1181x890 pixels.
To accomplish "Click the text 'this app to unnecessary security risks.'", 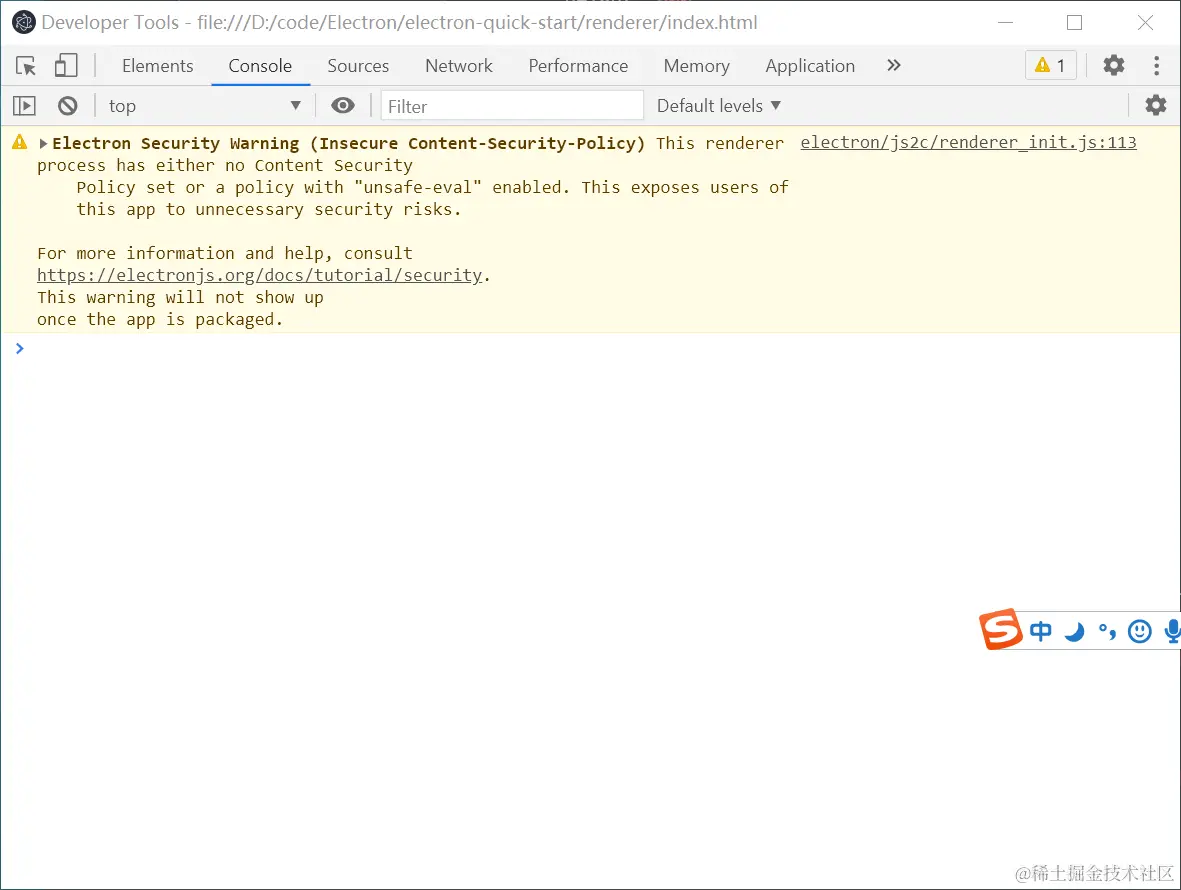I will coord(268,209).
